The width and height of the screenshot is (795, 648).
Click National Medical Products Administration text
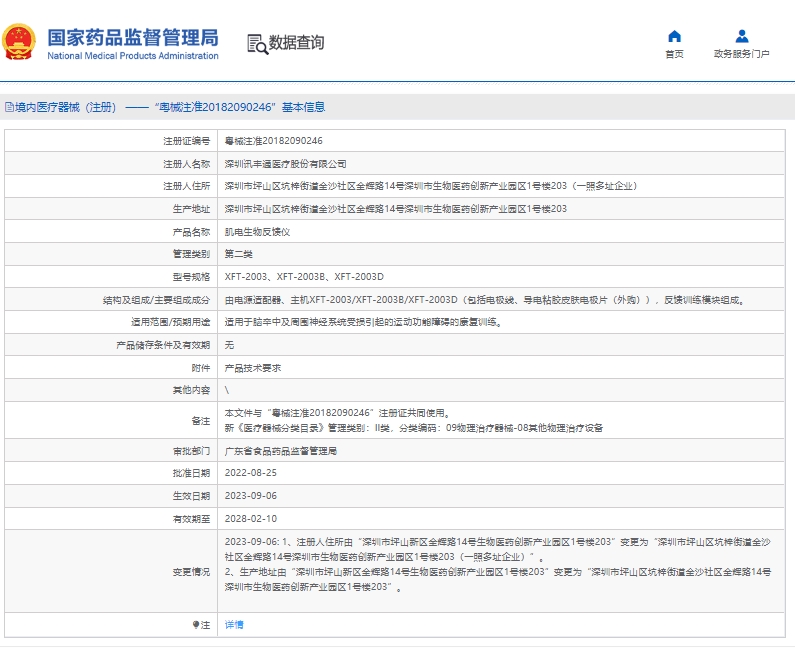(133, 56)
